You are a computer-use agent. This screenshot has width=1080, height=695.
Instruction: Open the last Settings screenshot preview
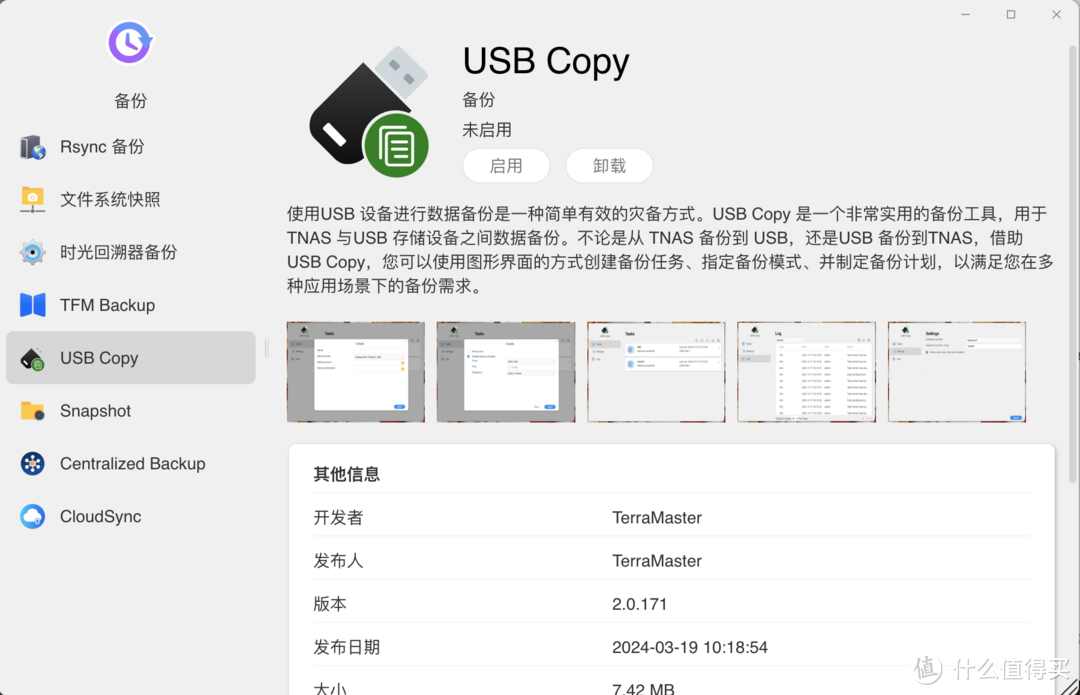pyautogui.click(x=956, y=371)
